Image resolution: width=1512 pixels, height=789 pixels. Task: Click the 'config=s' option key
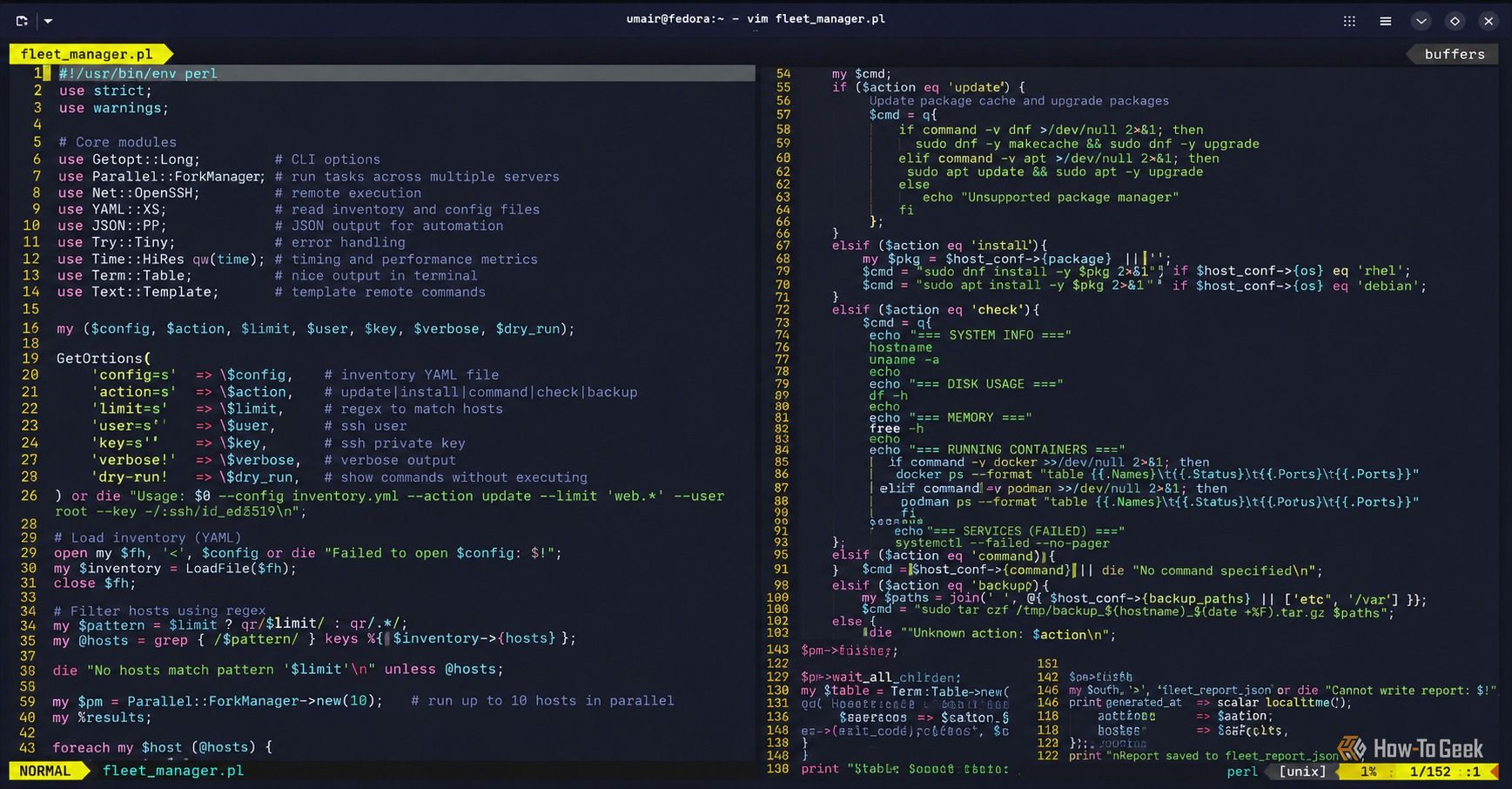tap(134, 374)
